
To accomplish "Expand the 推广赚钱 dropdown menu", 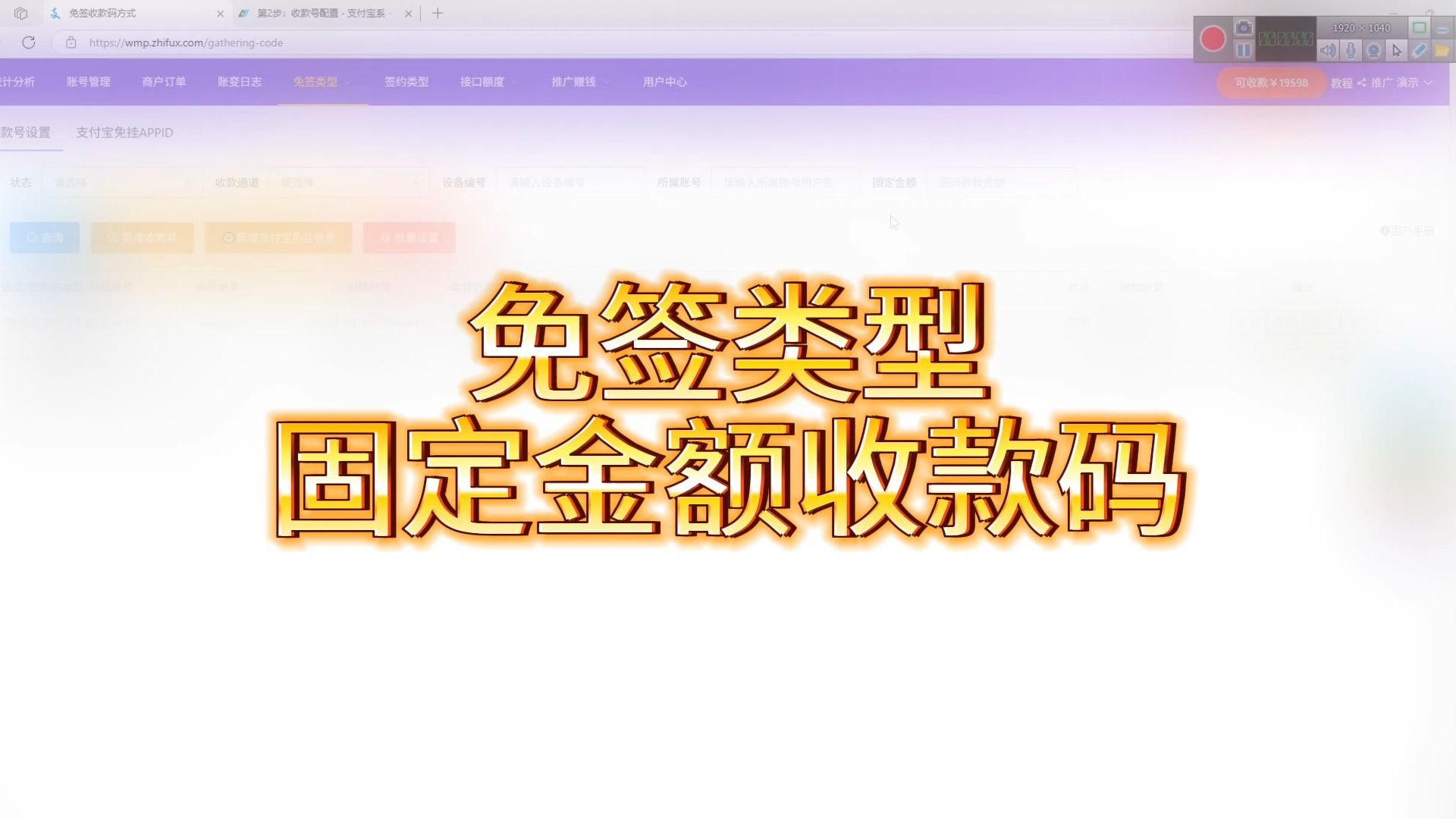I will [x=580, y=82].
